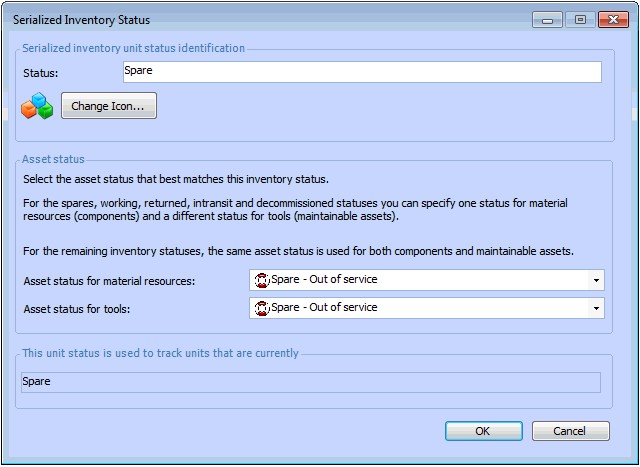Click the read-only Spare tracked-units field

coord(310,382)
